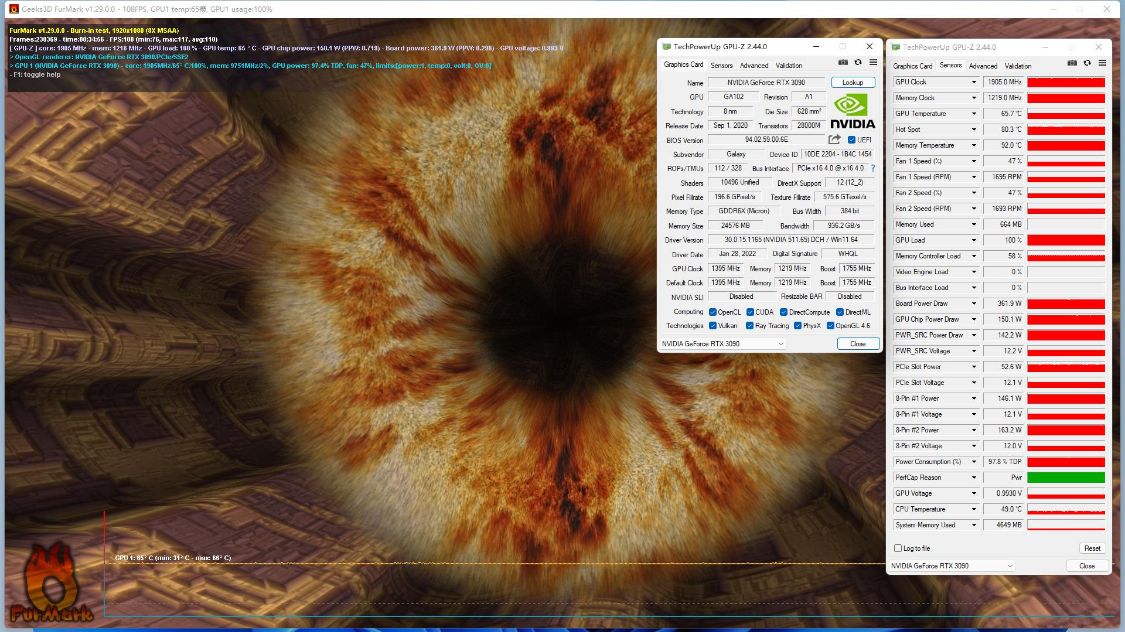Open the Board Power Draw sensor dropdown
Image resolution: width=1125 pixels, height=632 pixels.
click(974, 304)
